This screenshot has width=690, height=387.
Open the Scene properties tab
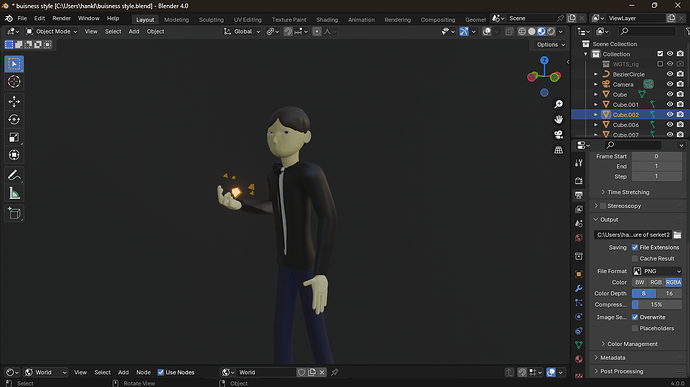[x=579, y=224]
